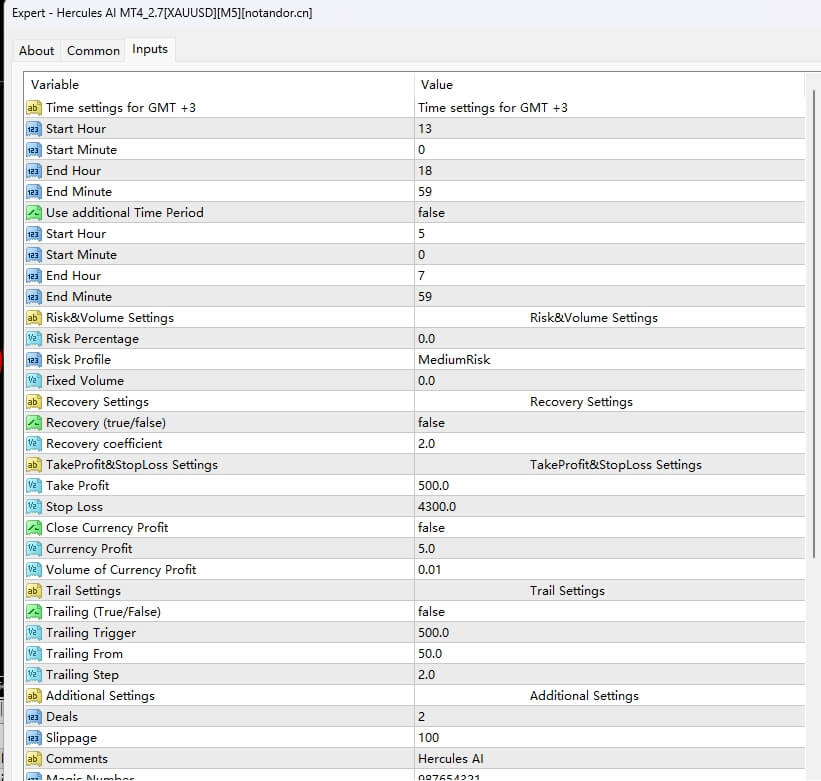Click the icon next to Risk Profile
This screenshot has height=781, width=821.
point(33,360)
